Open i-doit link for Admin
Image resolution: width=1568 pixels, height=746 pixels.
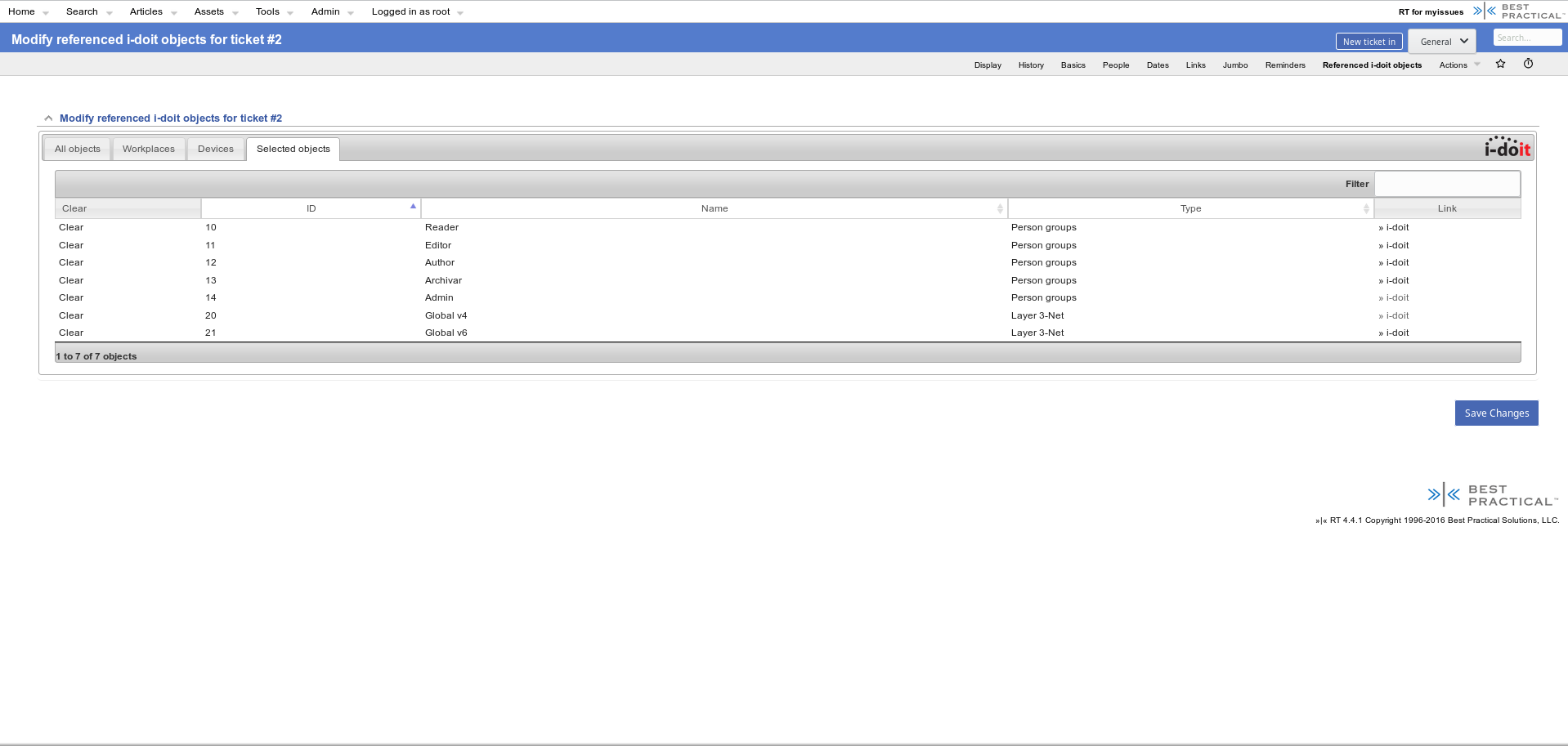1394,297
